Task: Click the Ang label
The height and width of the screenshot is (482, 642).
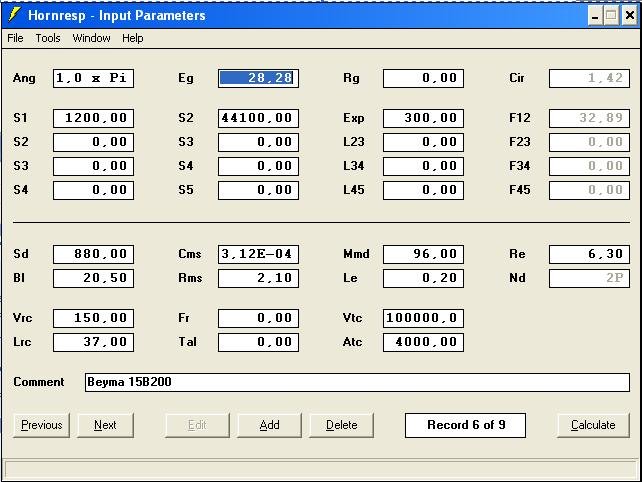Action: point(24,78)
